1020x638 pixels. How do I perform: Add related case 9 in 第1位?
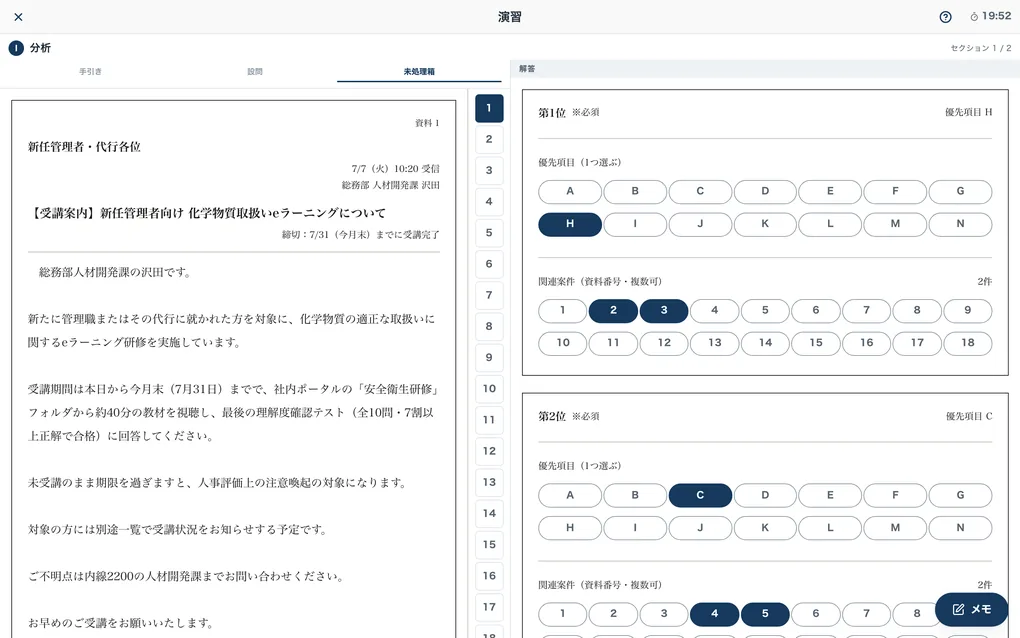968,311
